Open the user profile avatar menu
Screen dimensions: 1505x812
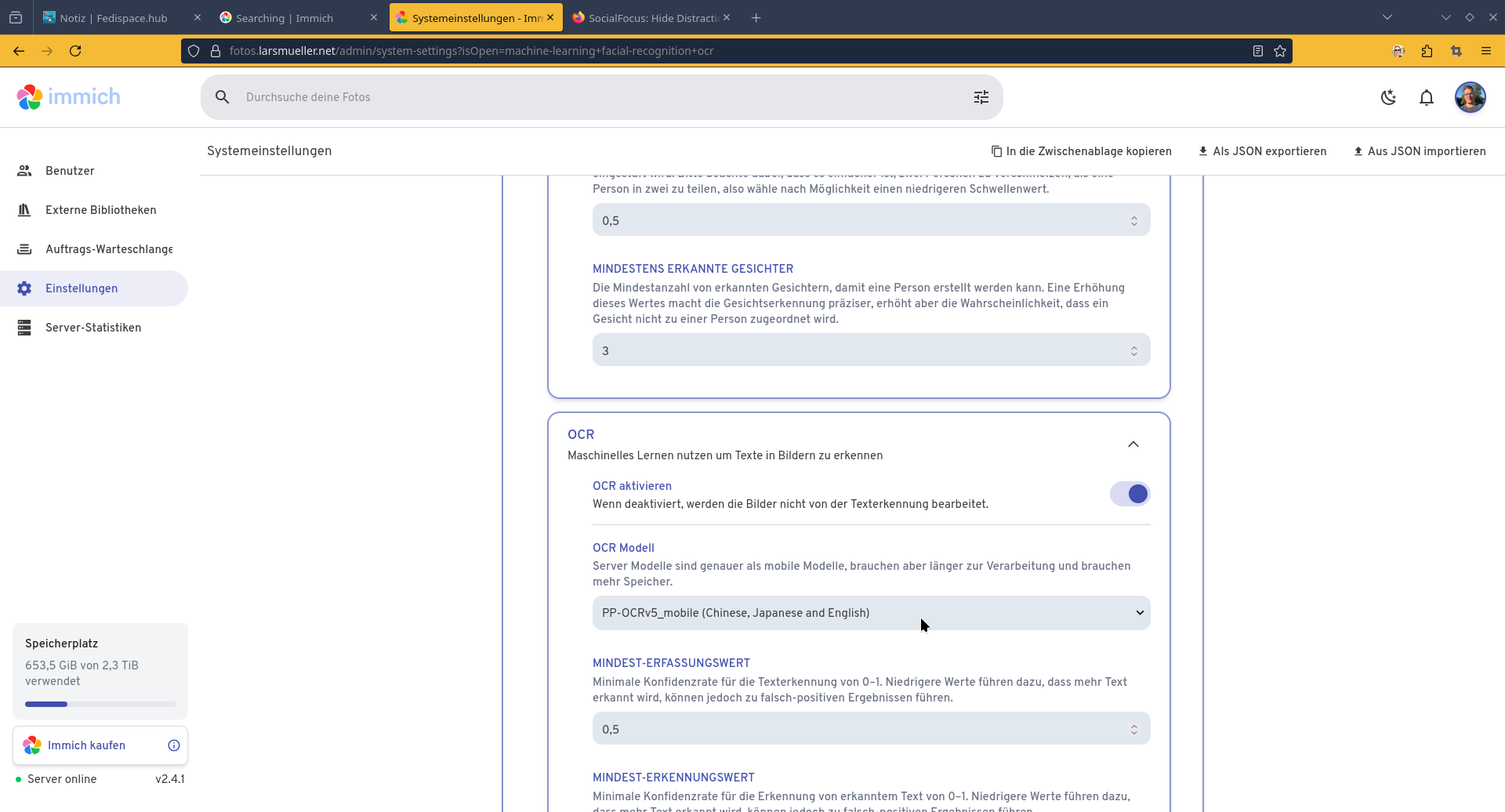[1470, 97]
